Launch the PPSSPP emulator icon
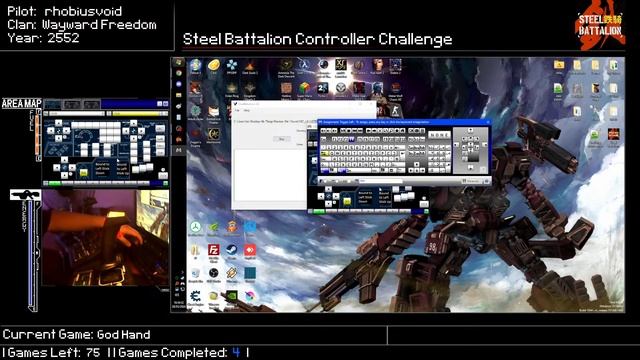Image resolution: width=640 pixels, height=360 pixels. (232, 65)
